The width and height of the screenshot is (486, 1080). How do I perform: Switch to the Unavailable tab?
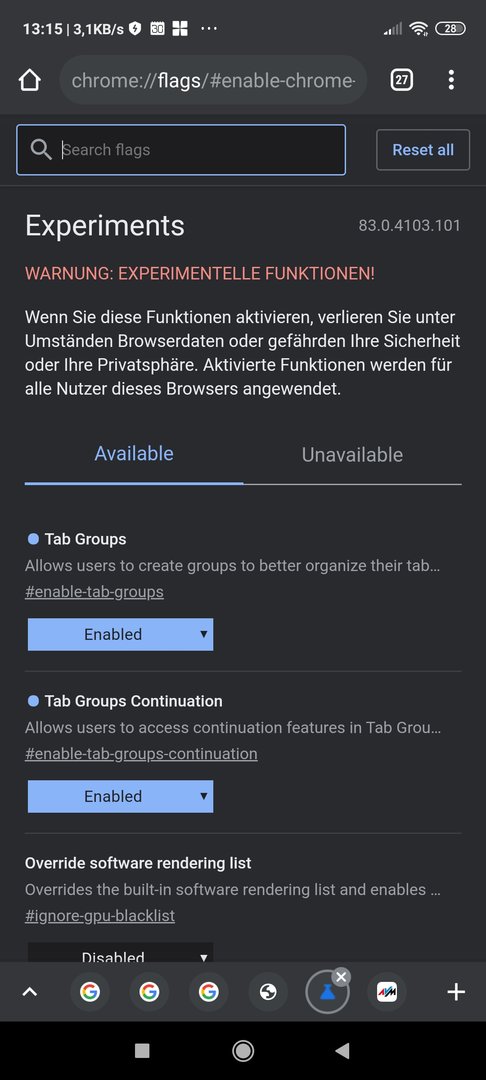coord(352,455)
